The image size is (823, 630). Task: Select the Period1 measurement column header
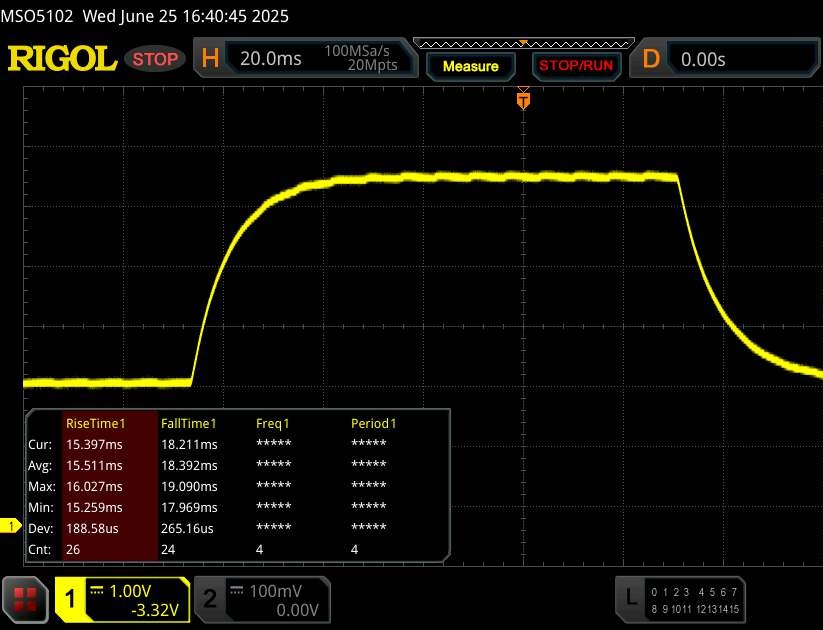pyautogui.click(x=373, y=423)
